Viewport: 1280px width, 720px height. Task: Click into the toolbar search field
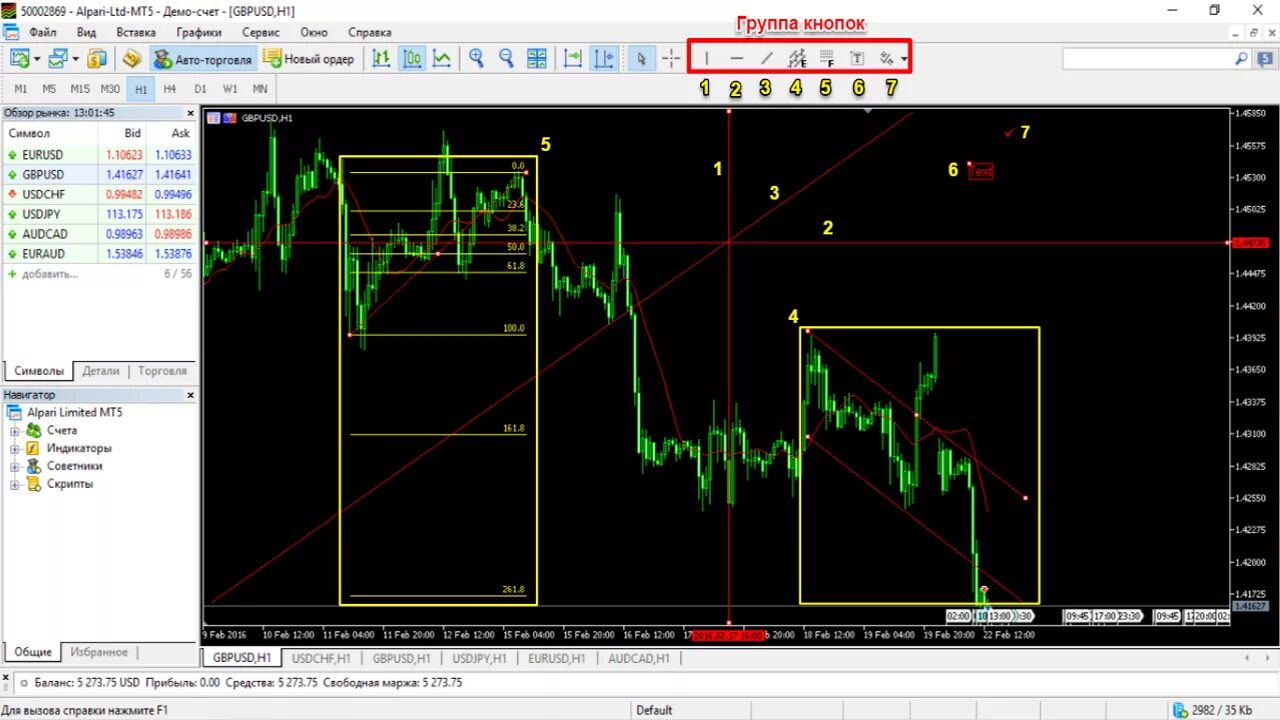click(x=1146, y=59)
